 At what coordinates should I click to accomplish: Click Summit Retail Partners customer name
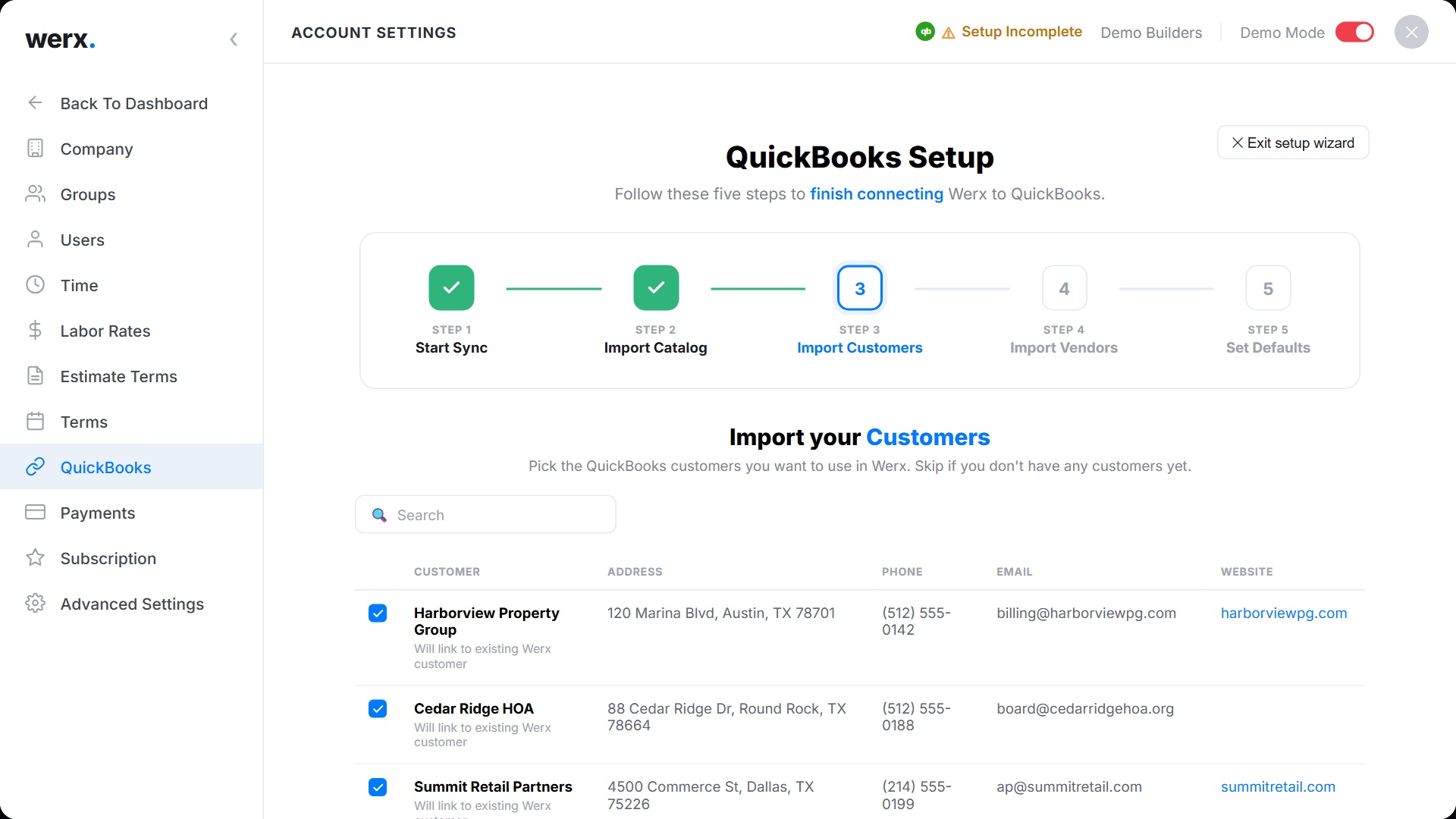(x=493, y=786)
